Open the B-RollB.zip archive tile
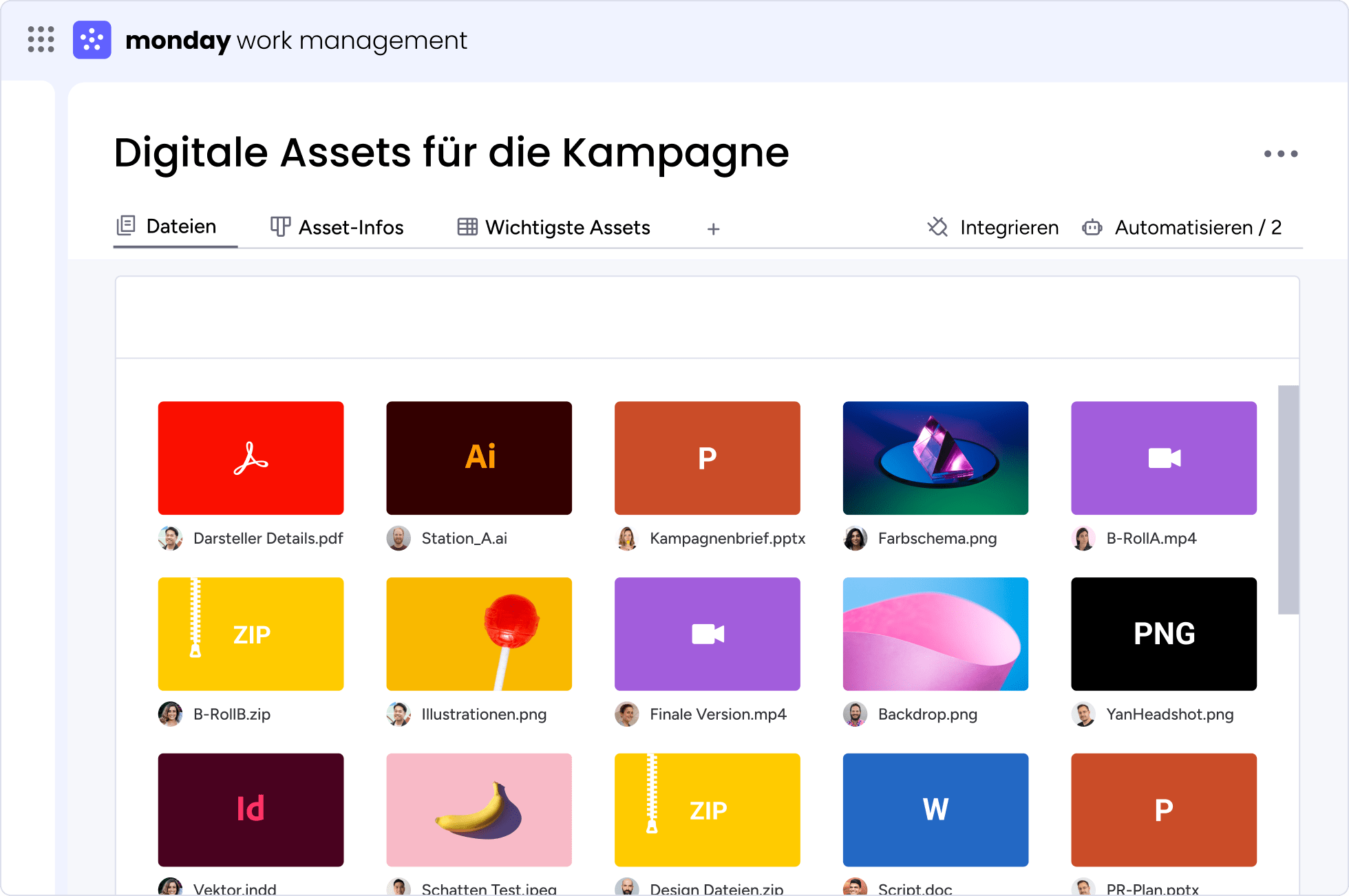Screen dimensions: 1349x896 (251, 634)
